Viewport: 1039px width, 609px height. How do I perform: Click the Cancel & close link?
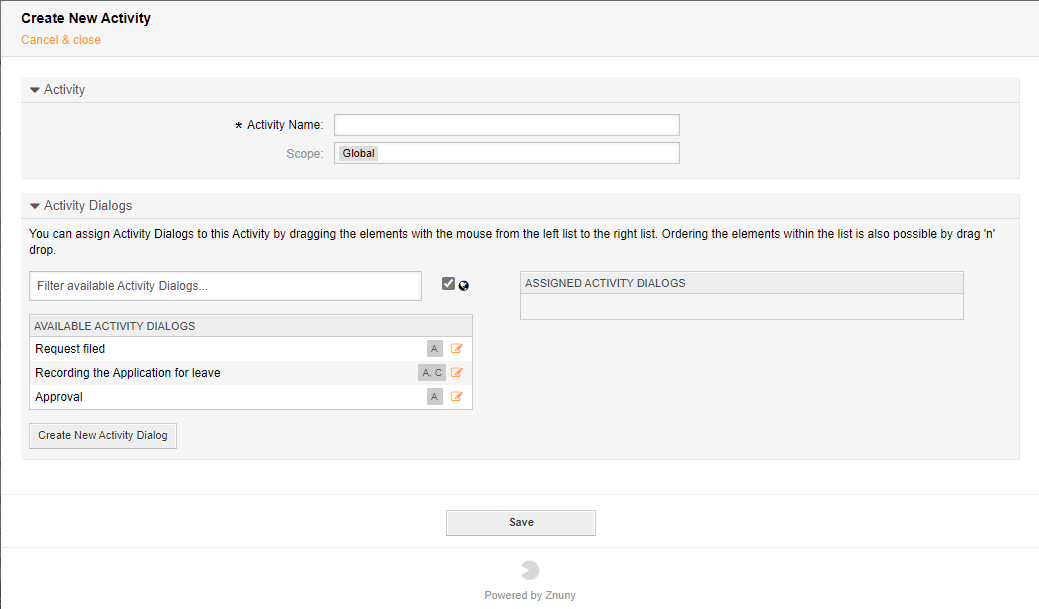60,39
